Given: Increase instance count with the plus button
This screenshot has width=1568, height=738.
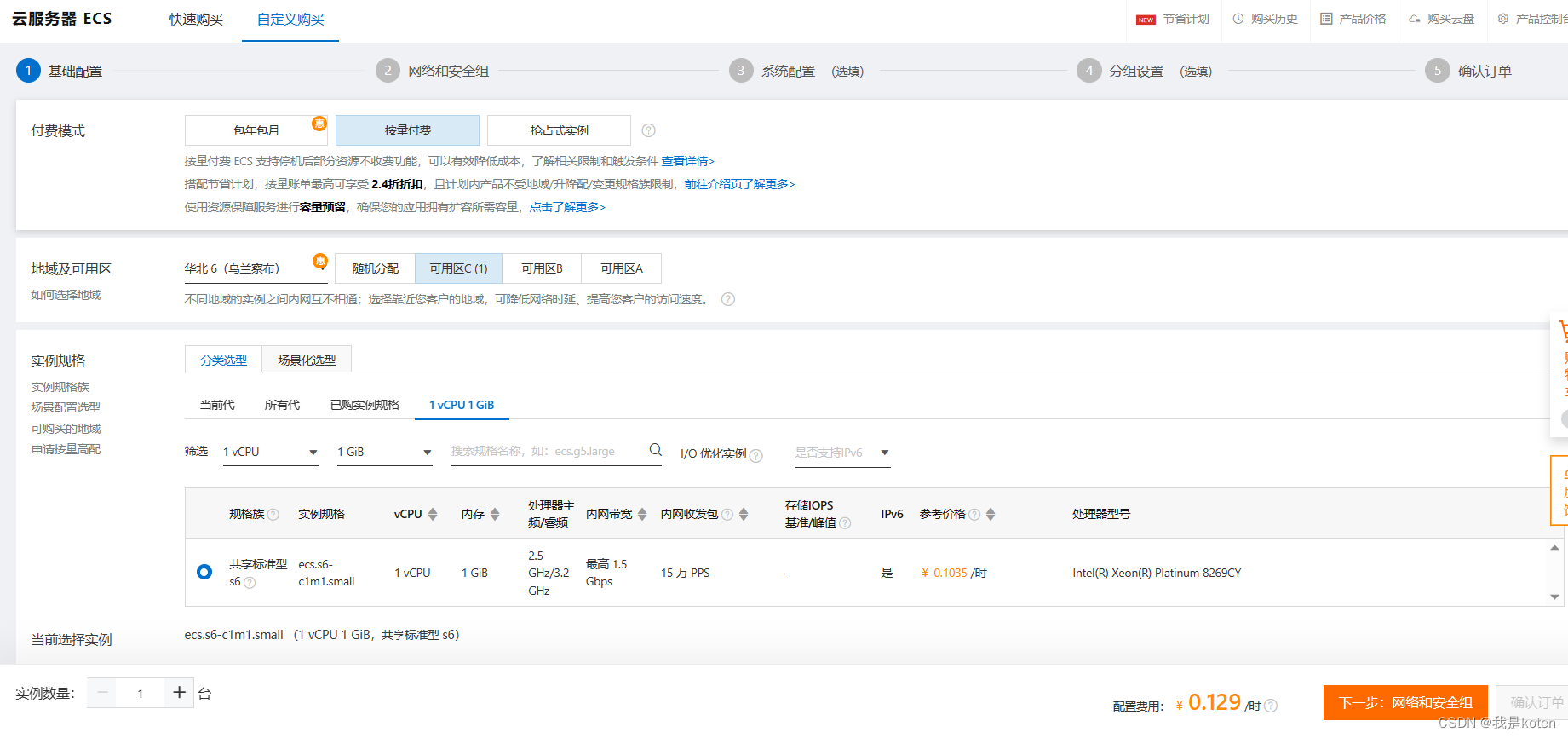Looking at the screenshot, I should coord(179,693).
